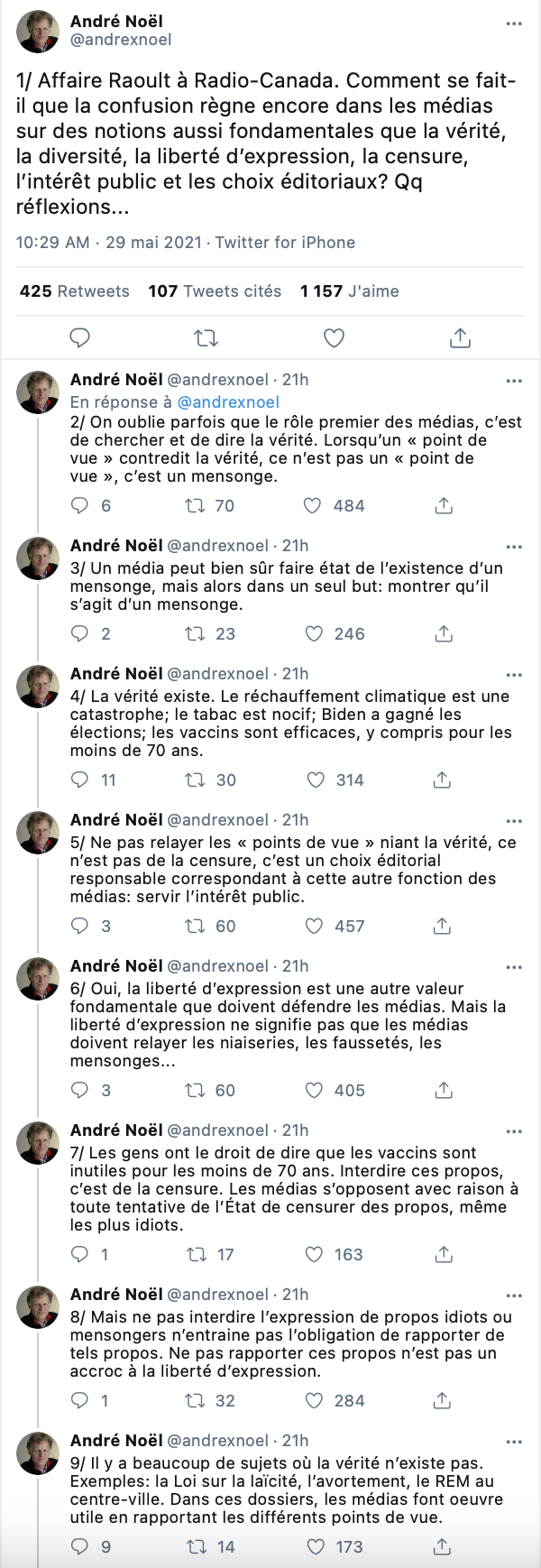The width and height of the screenshot is (541, 1568).
Task: Retweet tweet 8/ showing 32 retweets
Action: pos(195,1401)
